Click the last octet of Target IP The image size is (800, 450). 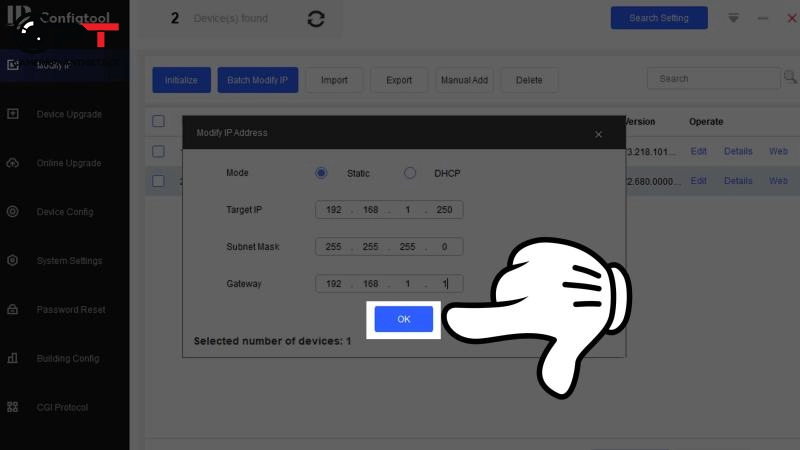click(444, 210)
